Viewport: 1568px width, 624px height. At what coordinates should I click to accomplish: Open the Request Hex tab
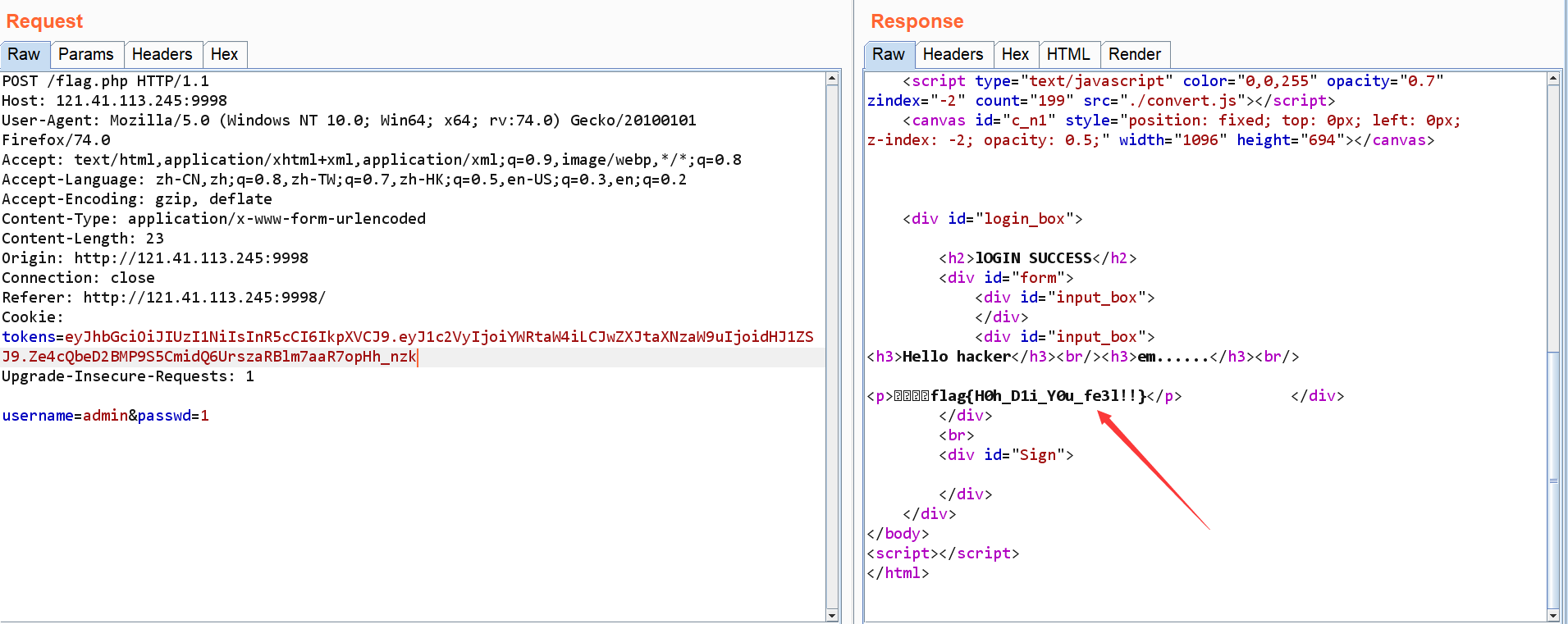(224, 54)
